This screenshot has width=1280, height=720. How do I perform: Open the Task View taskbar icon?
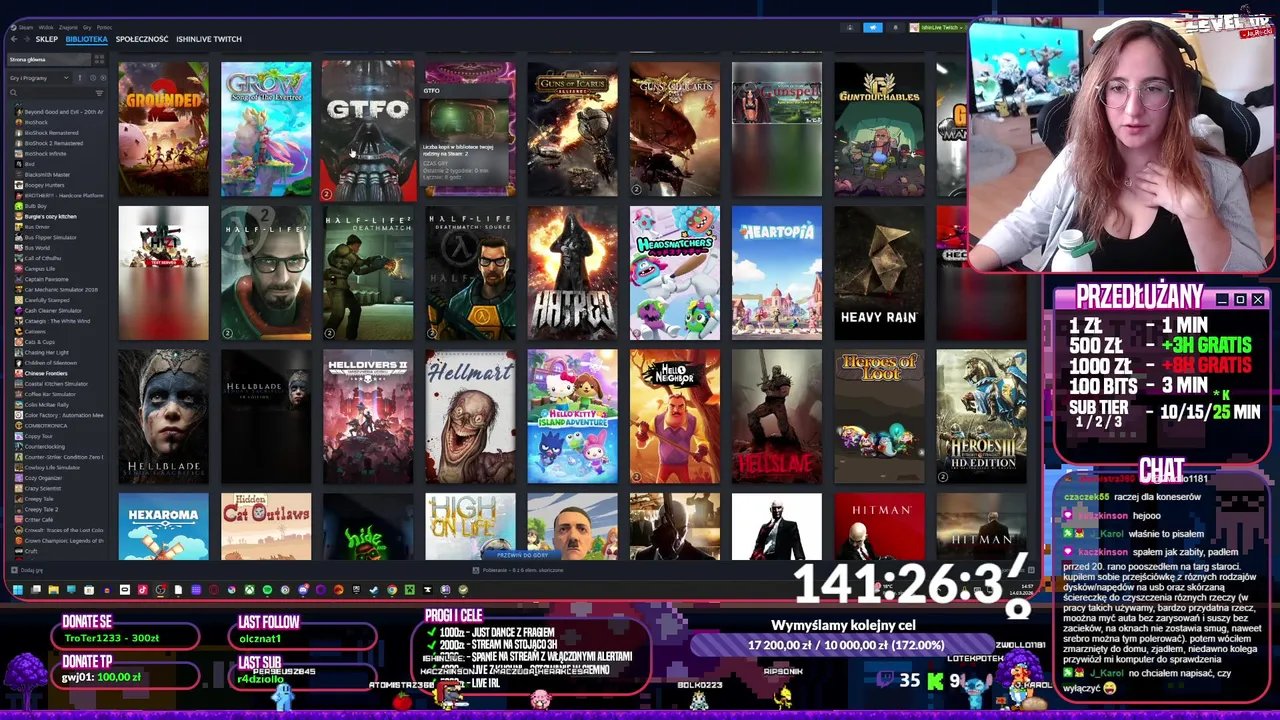[x=36, y=590]
